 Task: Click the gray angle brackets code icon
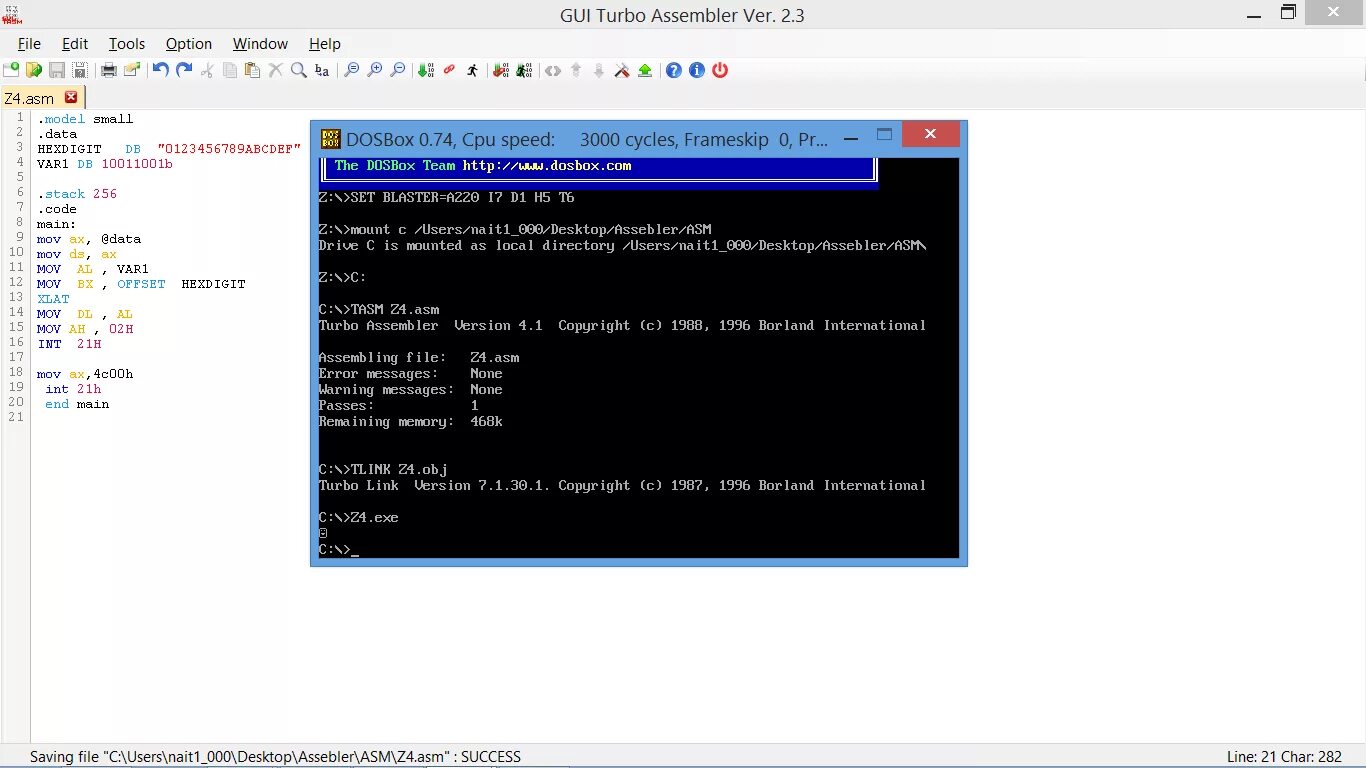552,70
